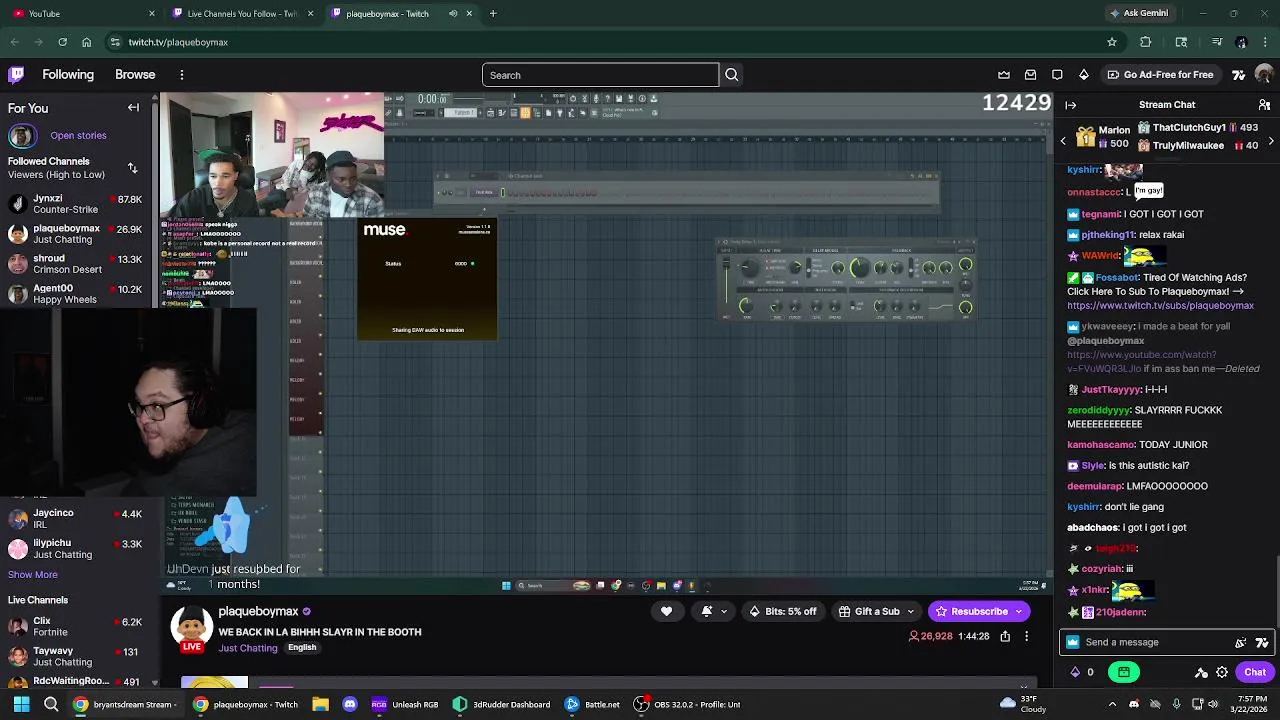
Task: Open notifications inbox icon
Action: pyautogui.click(x=1030, y=75)
